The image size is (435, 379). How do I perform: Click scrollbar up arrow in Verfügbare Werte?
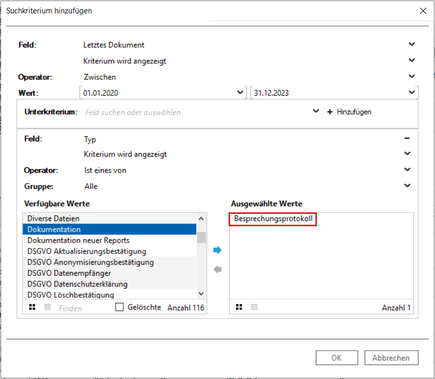click(x=201, y=219)
